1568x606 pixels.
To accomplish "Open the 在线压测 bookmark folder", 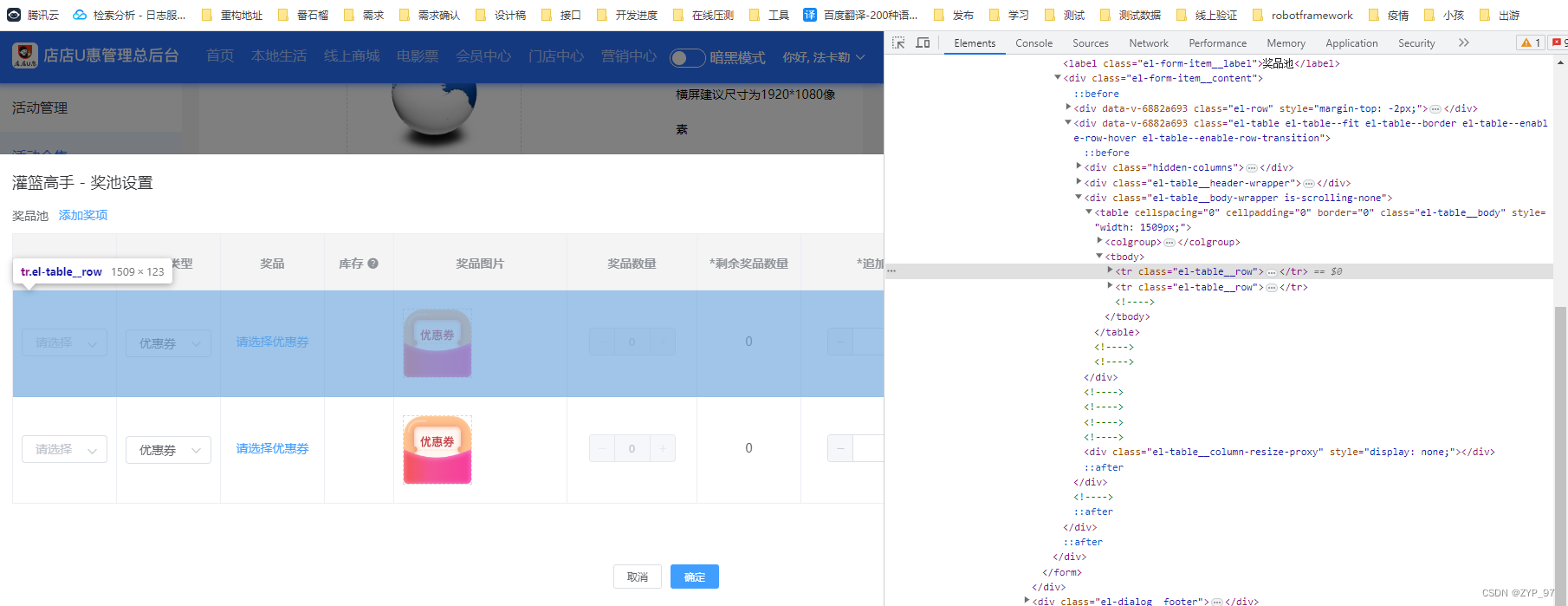I will [703, 15].
